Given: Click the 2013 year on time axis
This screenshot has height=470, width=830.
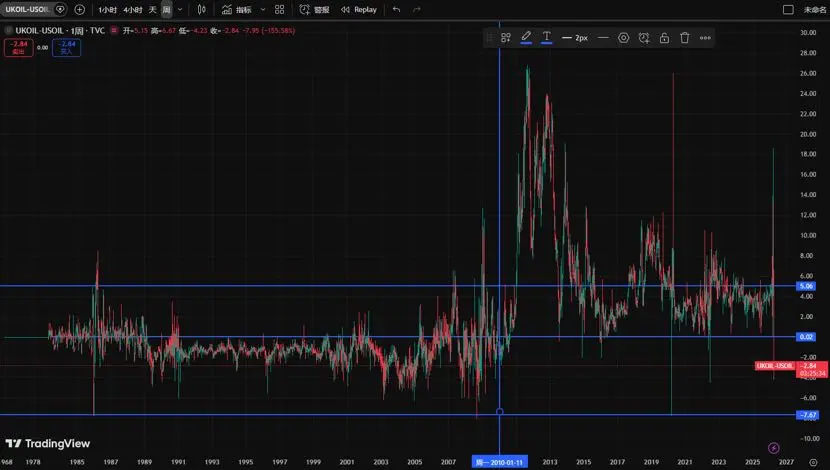Looking at the screenshot, I should click(x=549, y=462).
